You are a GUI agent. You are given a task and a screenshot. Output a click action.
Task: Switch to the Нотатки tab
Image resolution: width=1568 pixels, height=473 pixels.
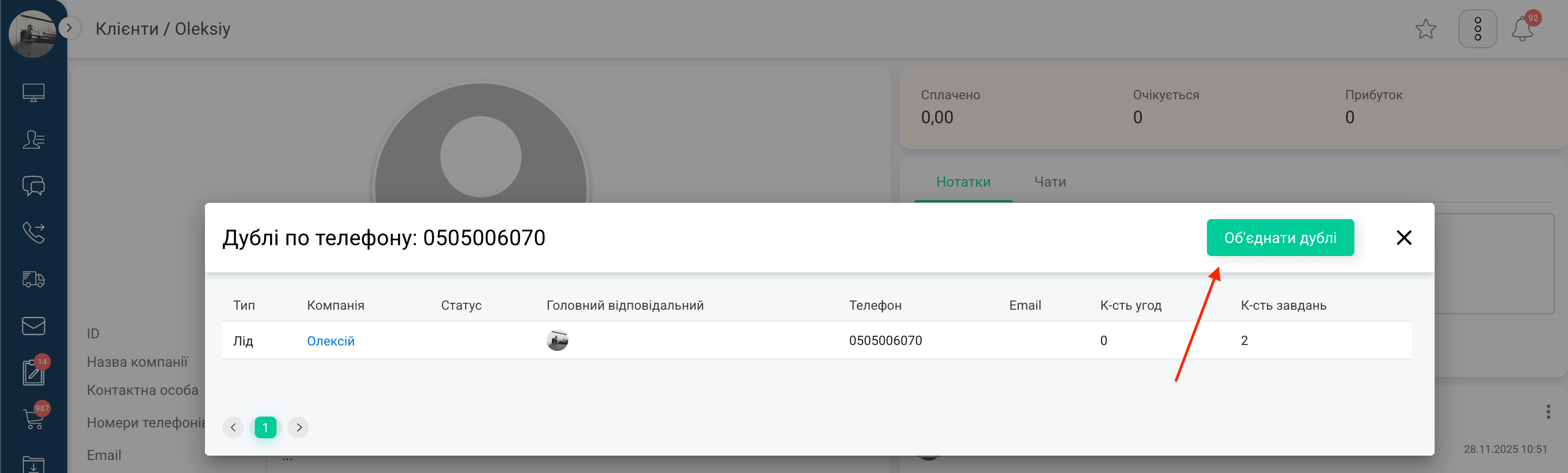pos(963,182)
